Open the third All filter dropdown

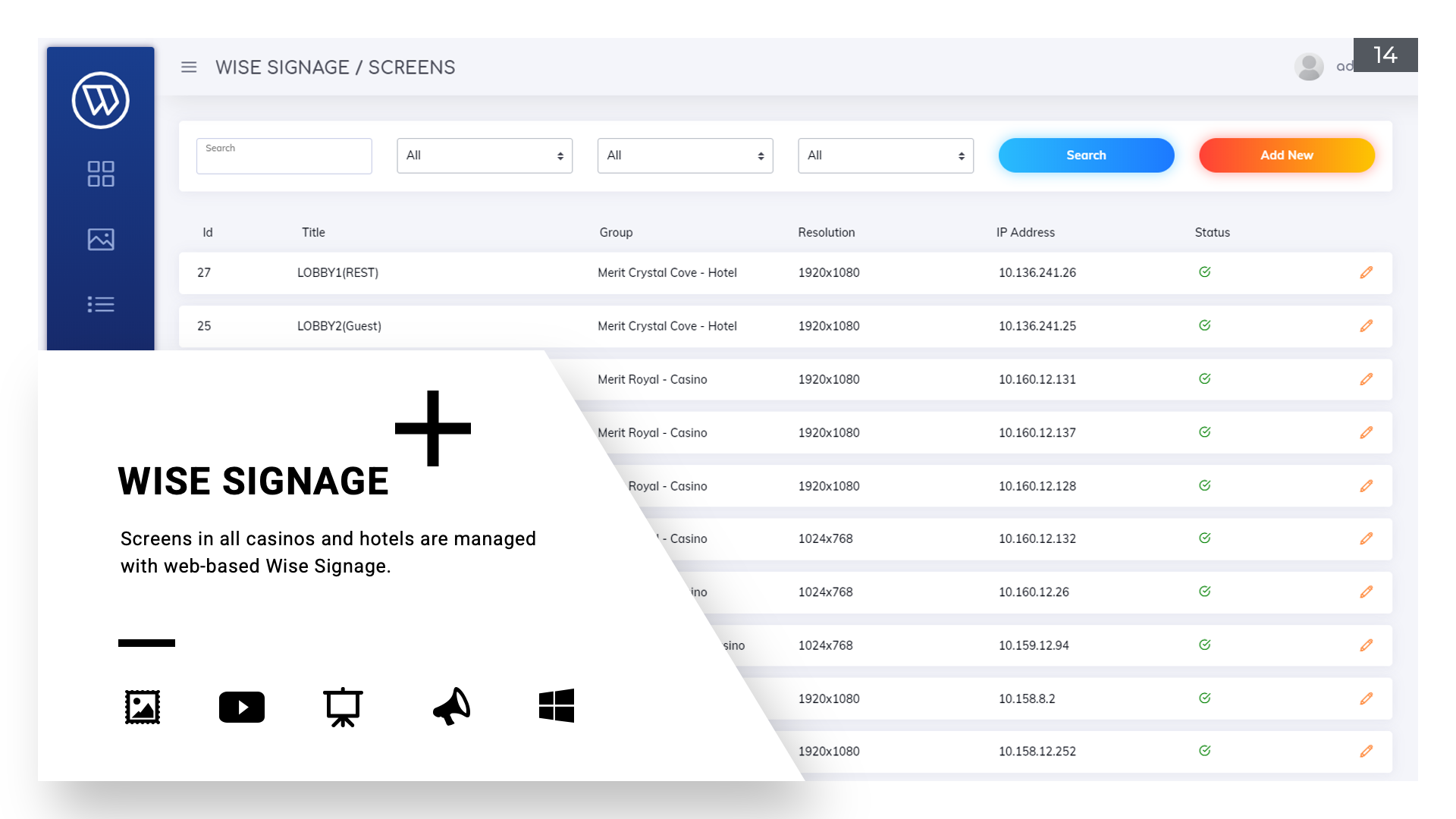click(886, 155)
